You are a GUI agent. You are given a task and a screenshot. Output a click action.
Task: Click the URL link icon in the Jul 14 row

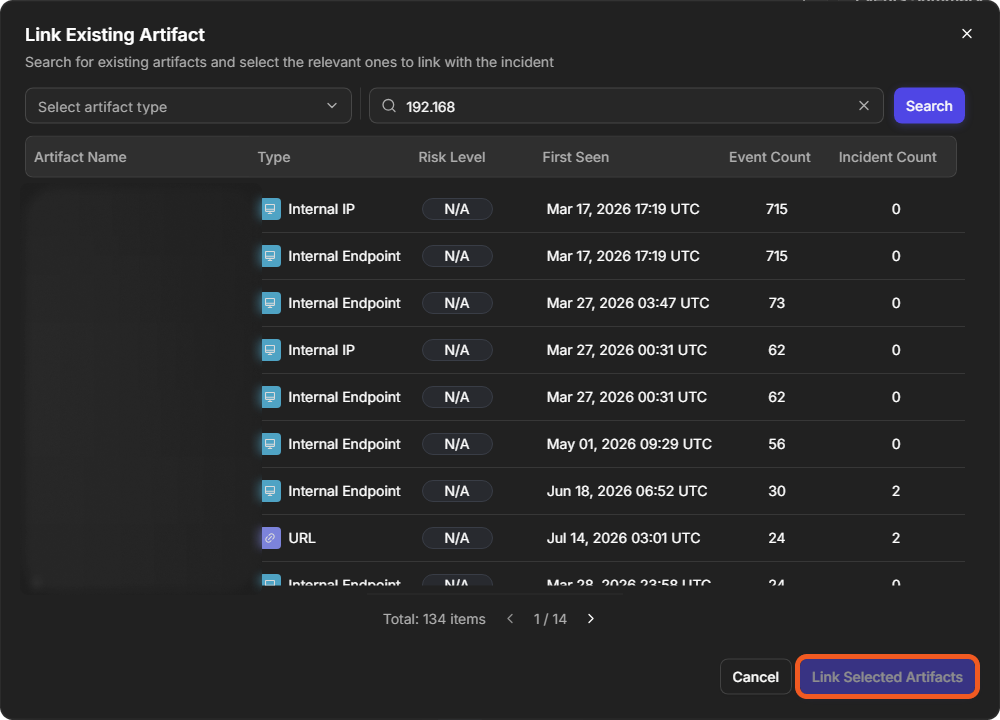pos(271,538)
